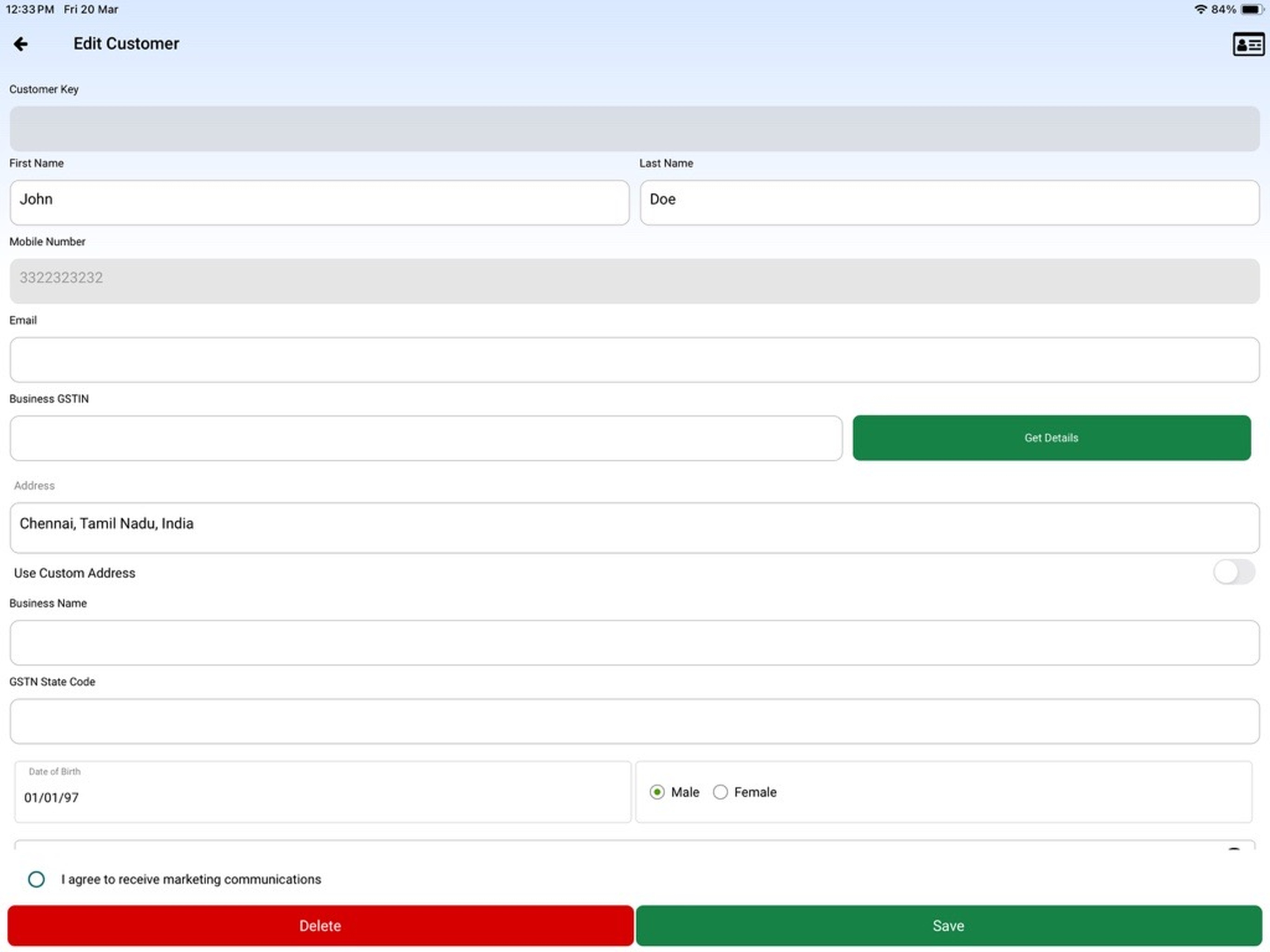Click the GSTN State Code field
The width and height of the screenshot is (1270, 952).
tap(635, 721)
